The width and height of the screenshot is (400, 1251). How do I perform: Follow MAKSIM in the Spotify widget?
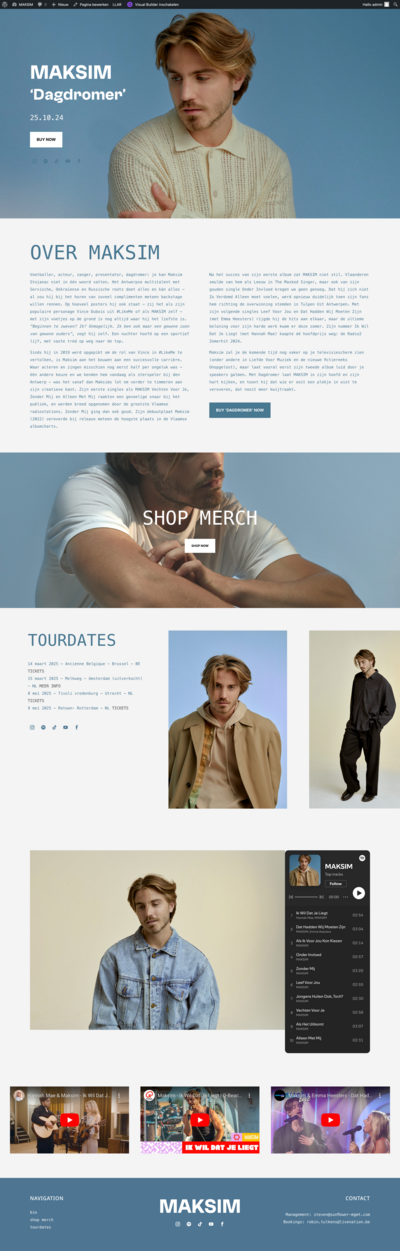coord(336,884)
